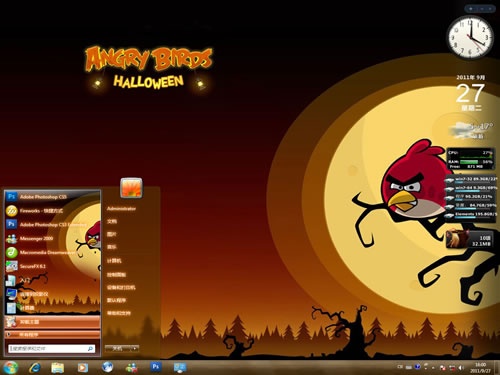Click the recycle bin gadget showing 32.1MB
This screenshot has width=500, height=375.
tap(470, 239)
